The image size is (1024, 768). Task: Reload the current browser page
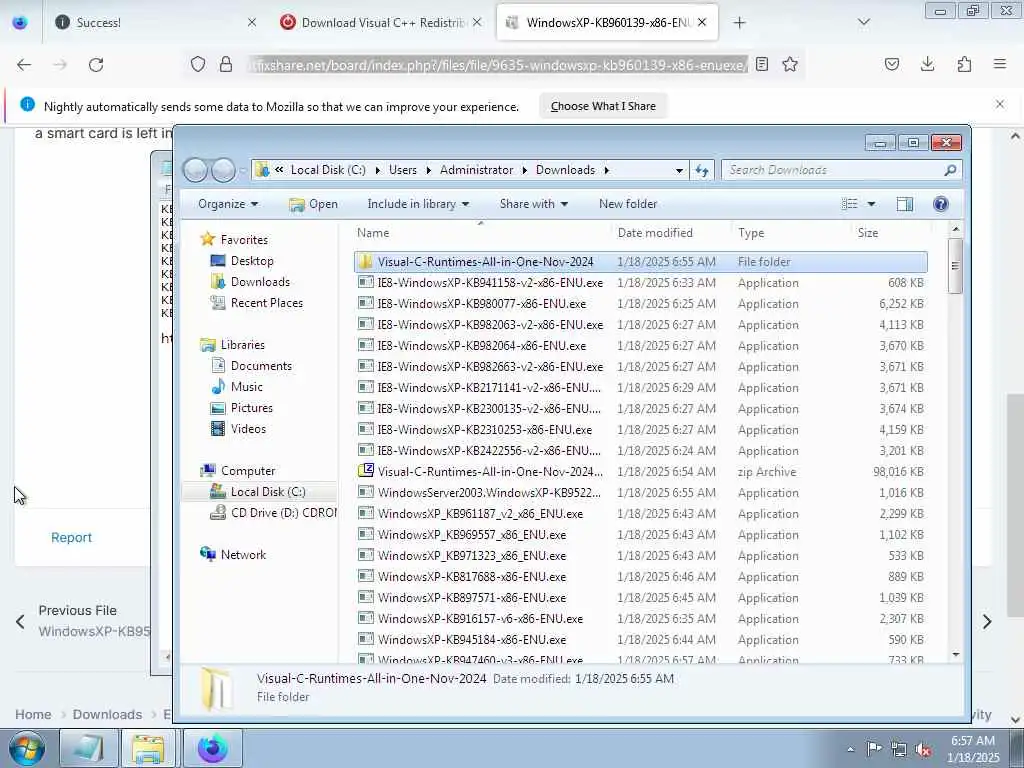tap(96, 65)
